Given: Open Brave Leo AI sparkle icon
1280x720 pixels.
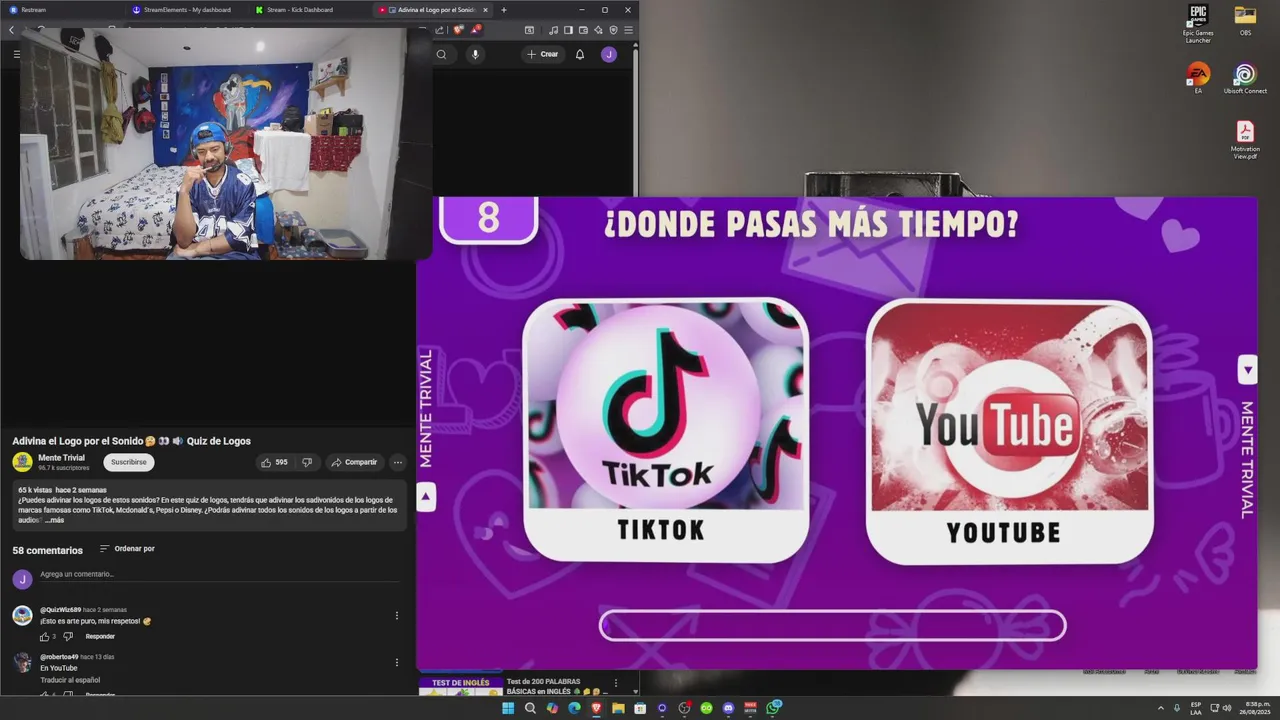Looking at the screenshot, I should [x=598, y=30].
